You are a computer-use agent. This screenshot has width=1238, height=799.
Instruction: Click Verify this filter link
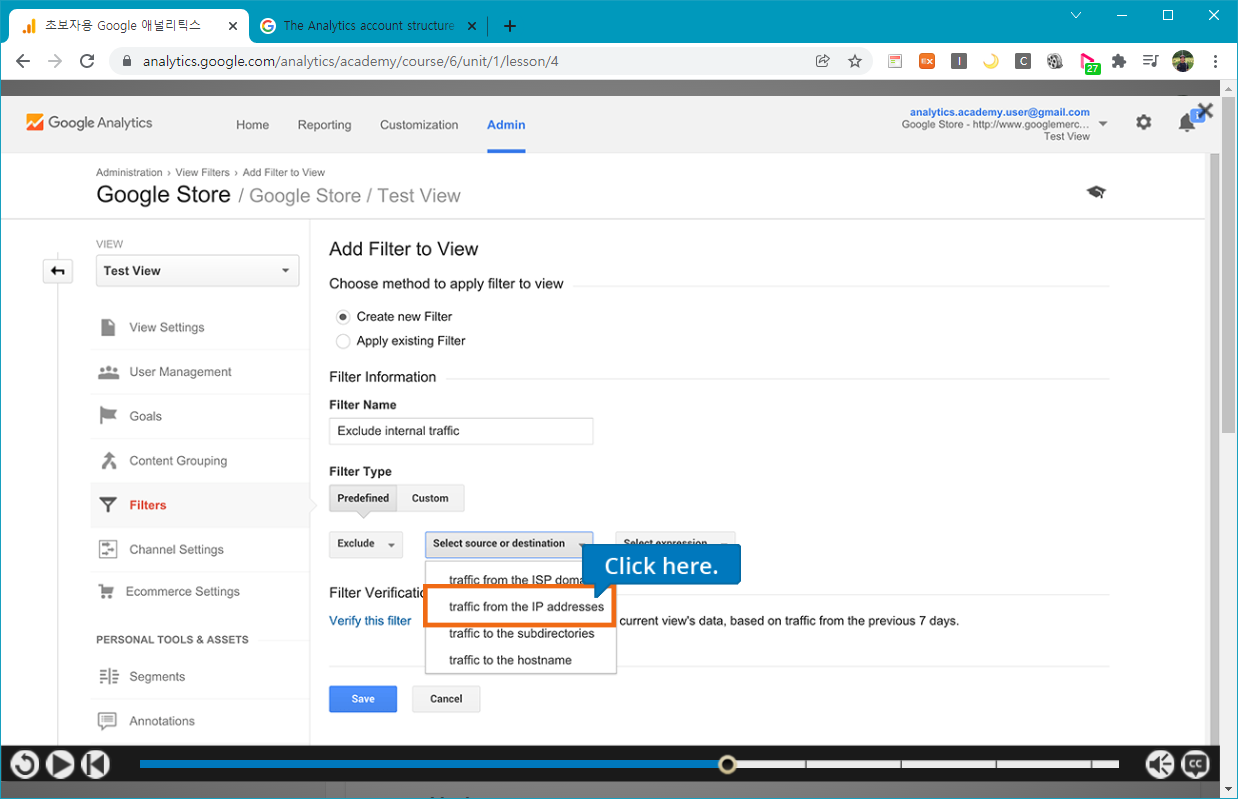point(370,621)
